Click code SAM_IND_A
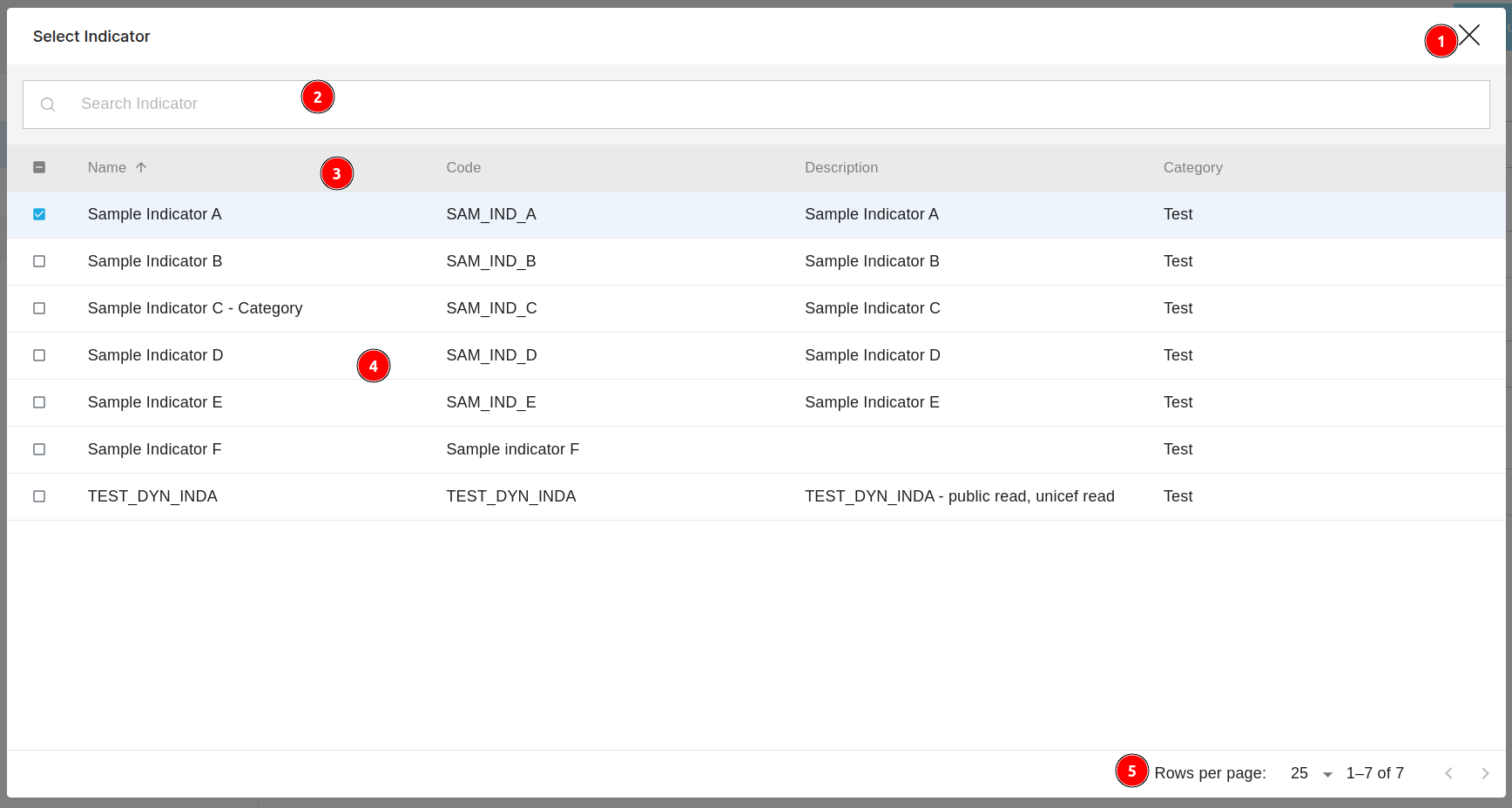The image size is (1512, 808). [x=491, y=214]
